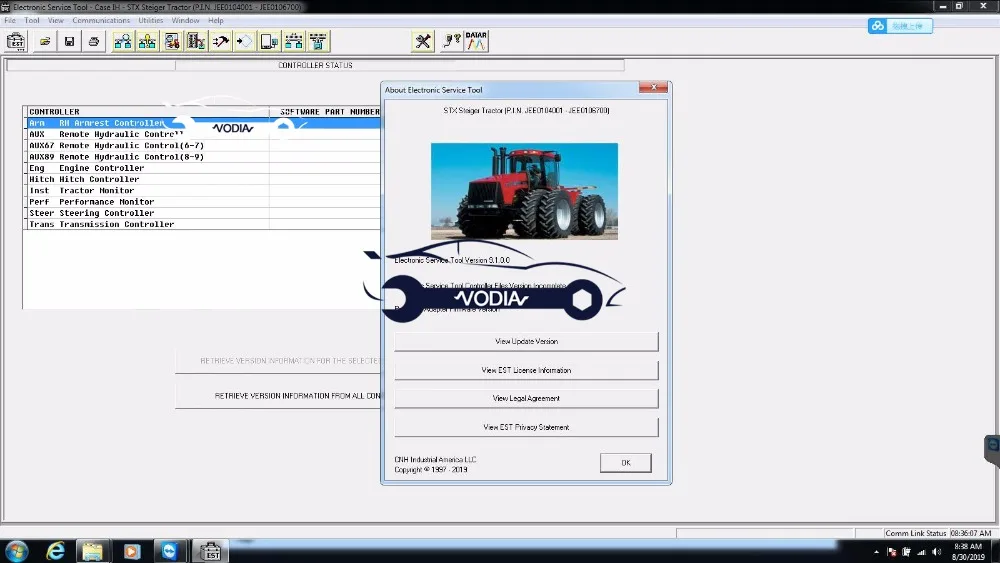
Task: Open TeamViewer taskbar icon
Action: pyautogui.click(x=169, y=551)
